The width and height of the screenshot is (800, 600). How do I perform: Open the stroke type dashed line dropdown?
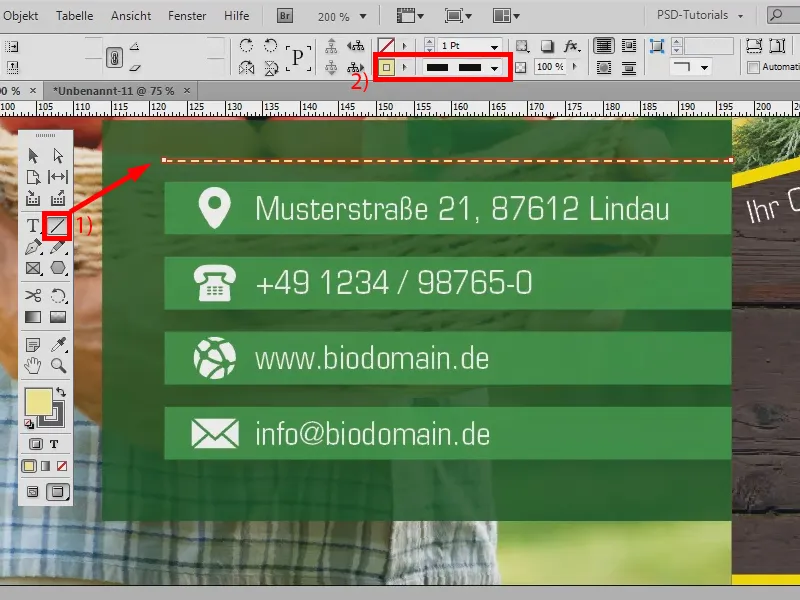pos(494,68)
